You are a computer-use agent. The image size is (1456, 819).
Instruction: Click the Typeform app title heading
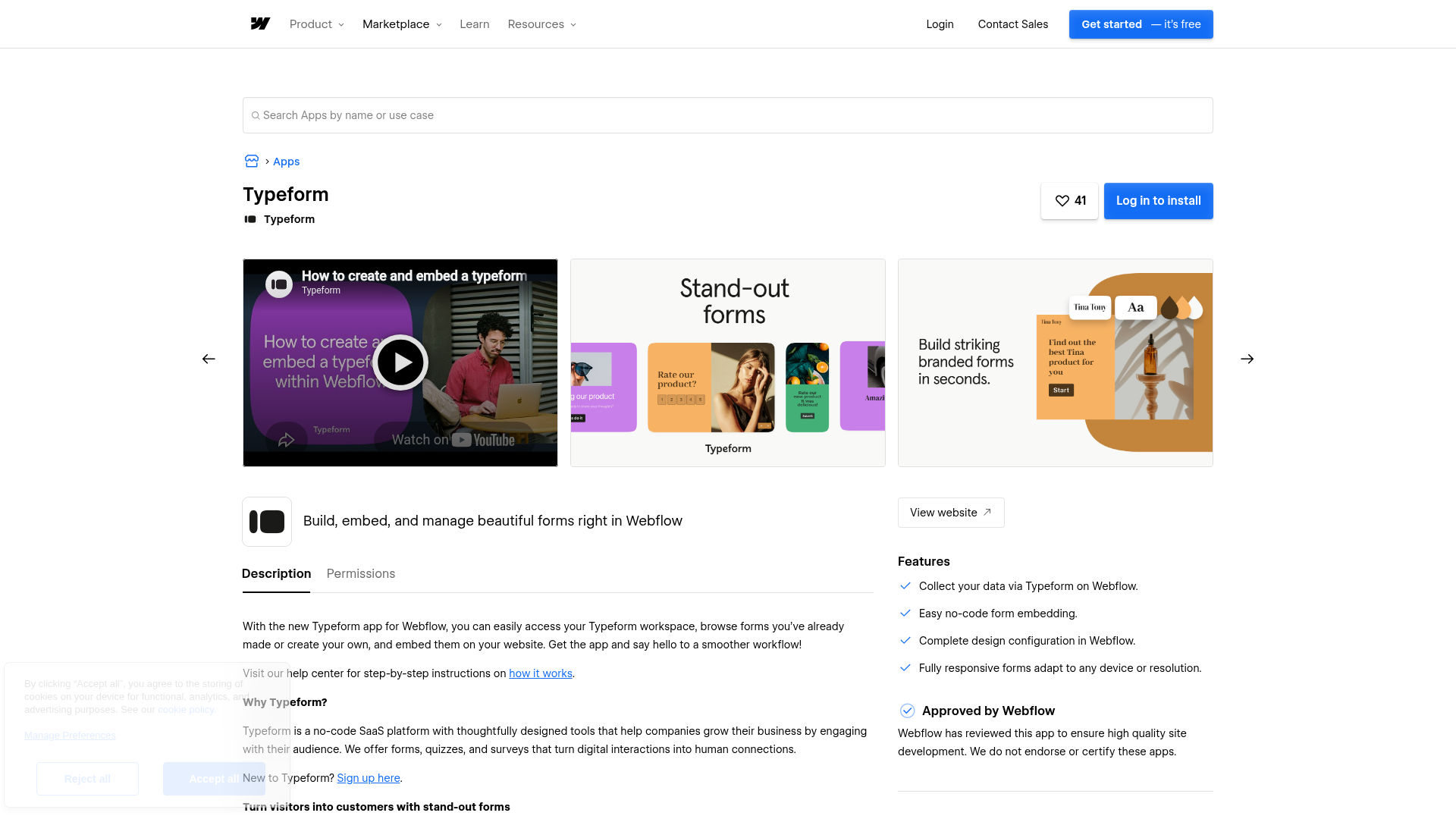[x=286, y=195]
